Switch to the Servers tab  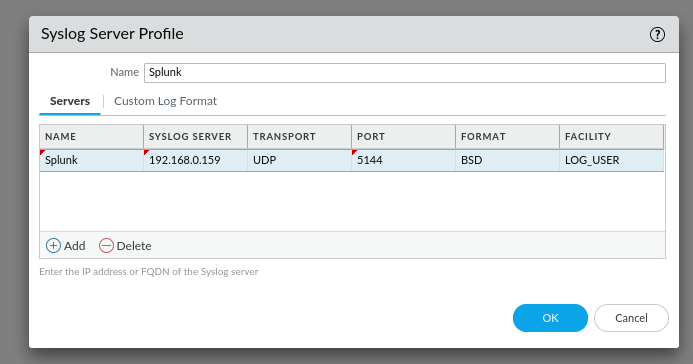pos(70,101)
